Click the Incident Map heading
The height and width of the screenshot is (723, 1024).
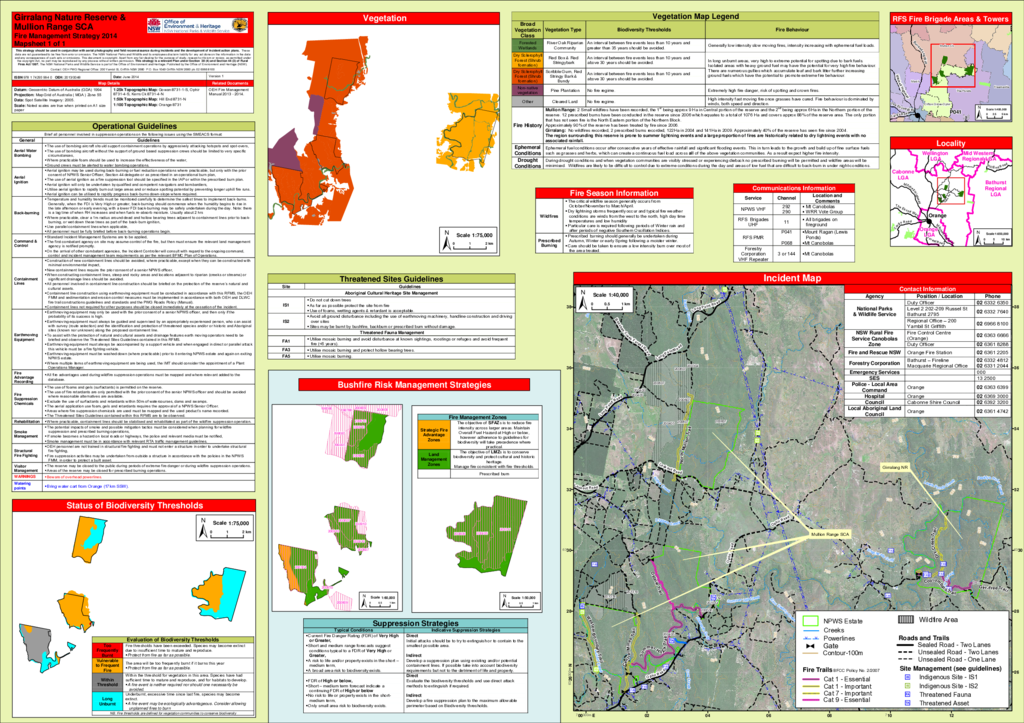click(x=792, y=278)
